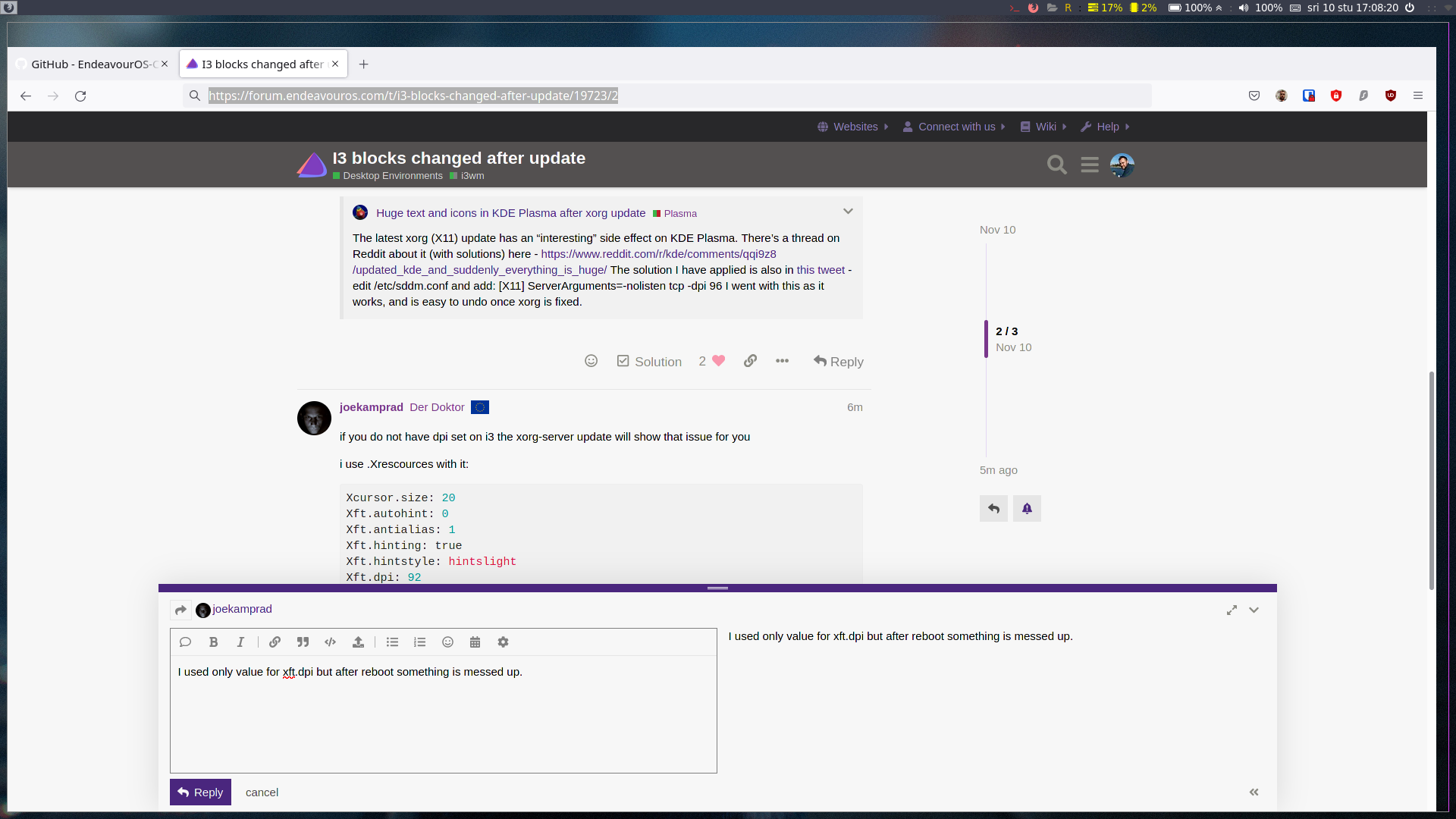Submit the Reply button in composer
This screenshot has width=1456, height=819.
(200, 792)
